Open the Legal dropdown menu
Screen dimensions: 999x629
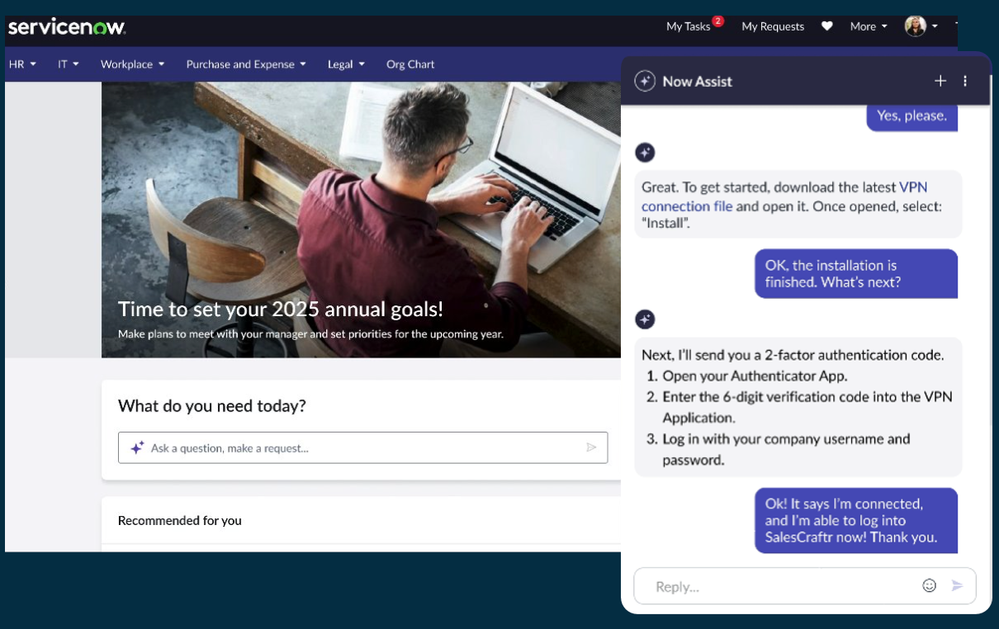point(345,63)
